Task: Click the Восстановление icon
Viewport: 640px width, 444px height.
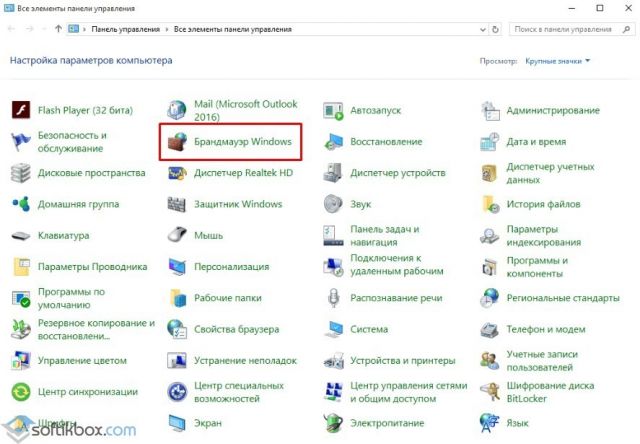Action: click(x=333, y=142)
